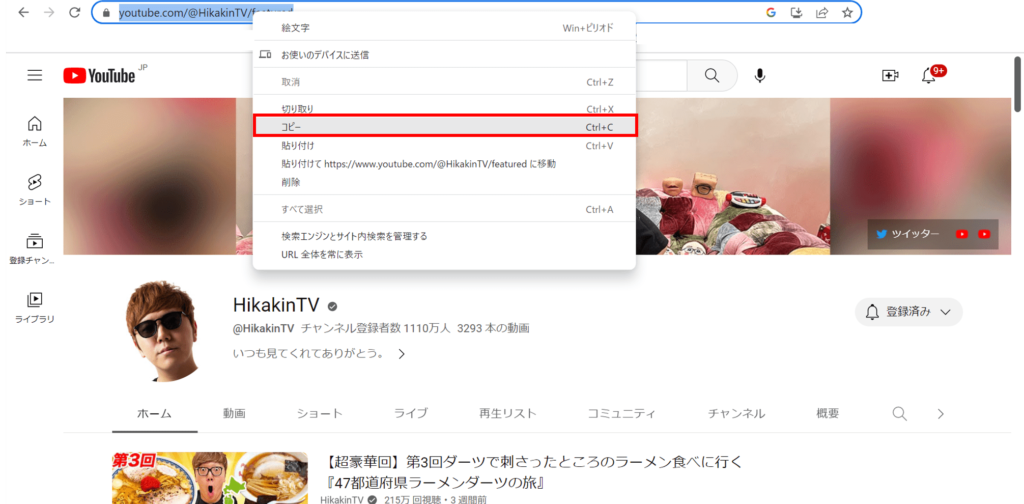
Task: Bookmark the page with the star icon
Action: pyautogui.click(x=847, y=12)
